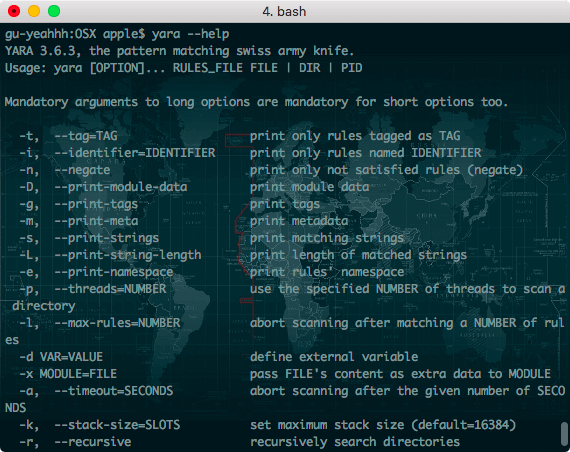Click the "print module data" description

pyautogui.click(x=309, y=187)
